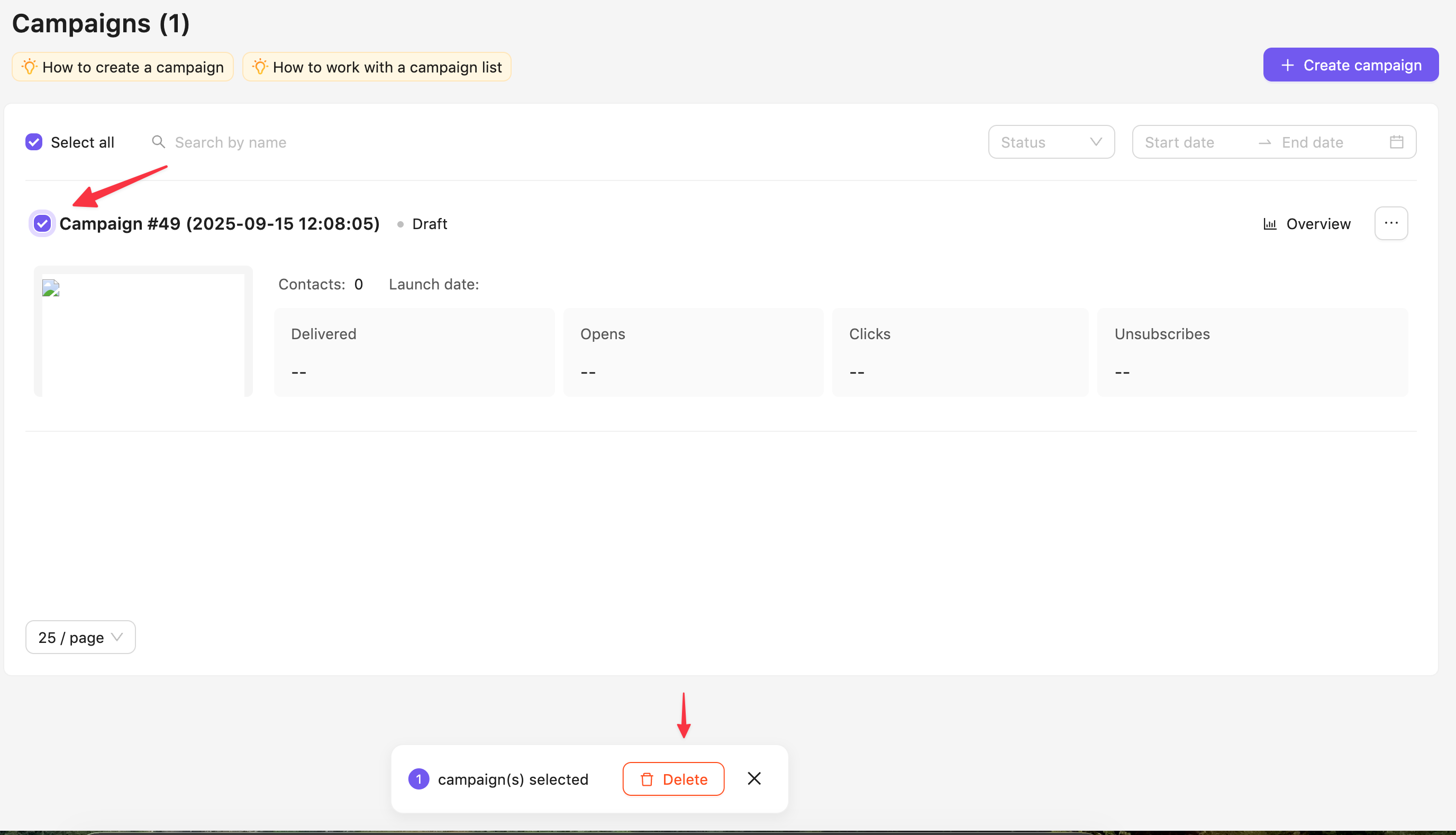Open the 25 / page pagination dropdown
1456x835 pixels.
(x=80, y=637)
